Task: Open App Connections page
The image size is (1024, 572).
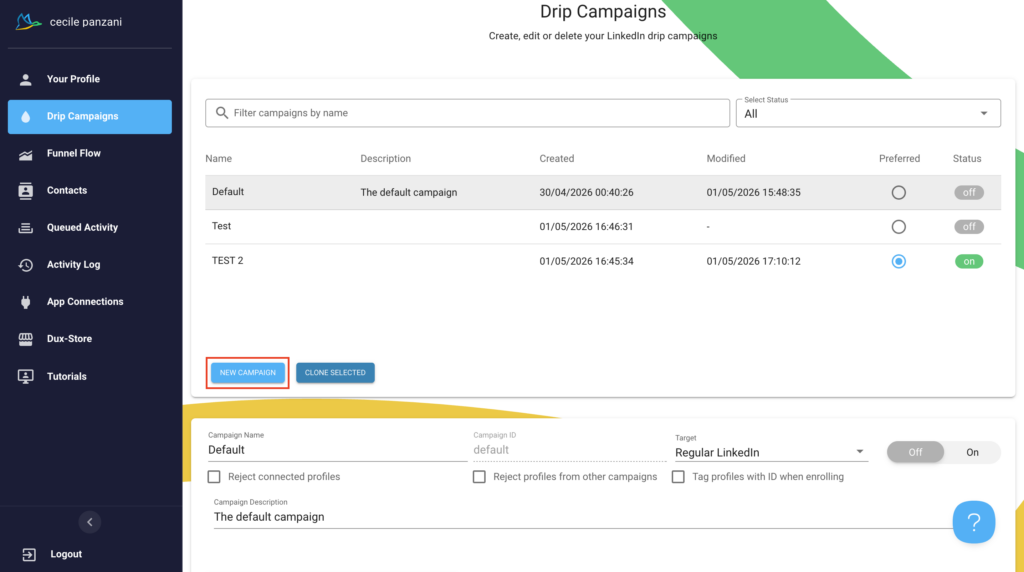Action: tap(85, 302)
